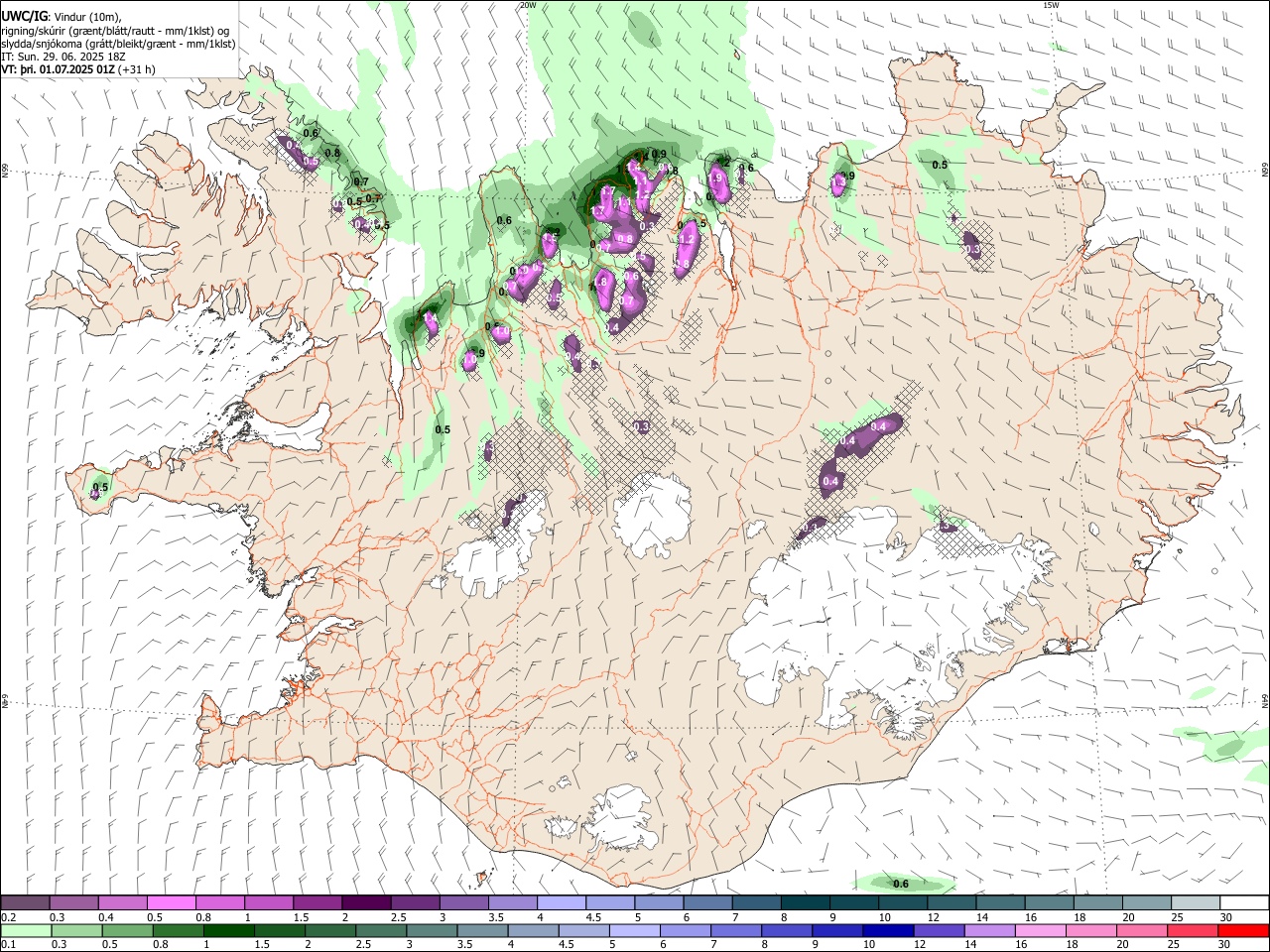Select top-row legend swatch between 6 and 7
Screen dimensions: 1270x952
coord(707,903)
